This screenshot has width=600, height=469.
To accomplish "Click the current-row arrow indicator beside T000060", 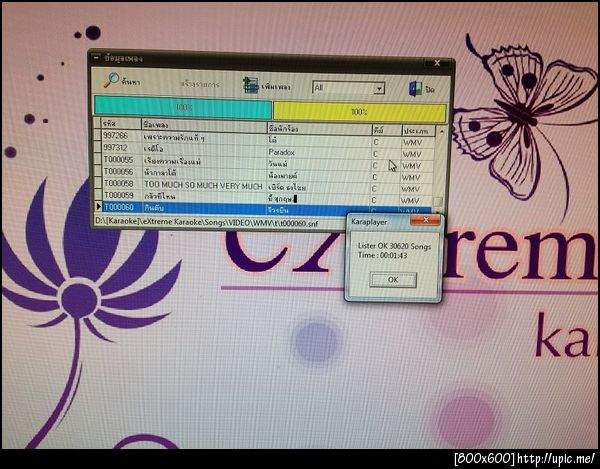I will coord(98,207).
